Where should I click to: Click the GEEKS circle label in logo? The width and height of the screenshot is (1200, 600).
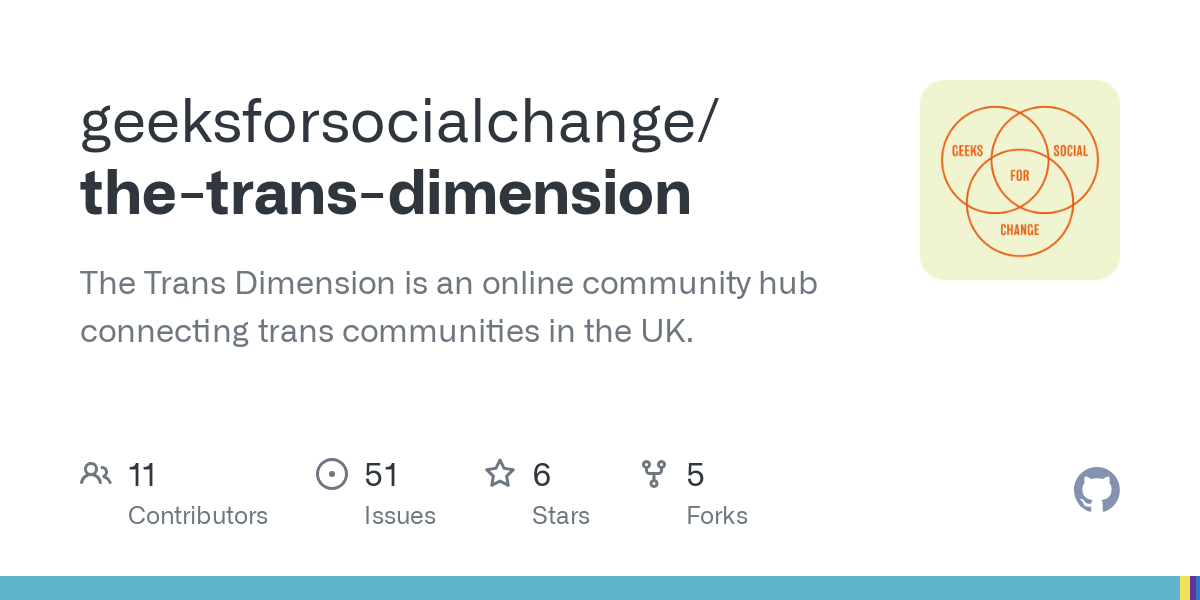coord(967,151)
